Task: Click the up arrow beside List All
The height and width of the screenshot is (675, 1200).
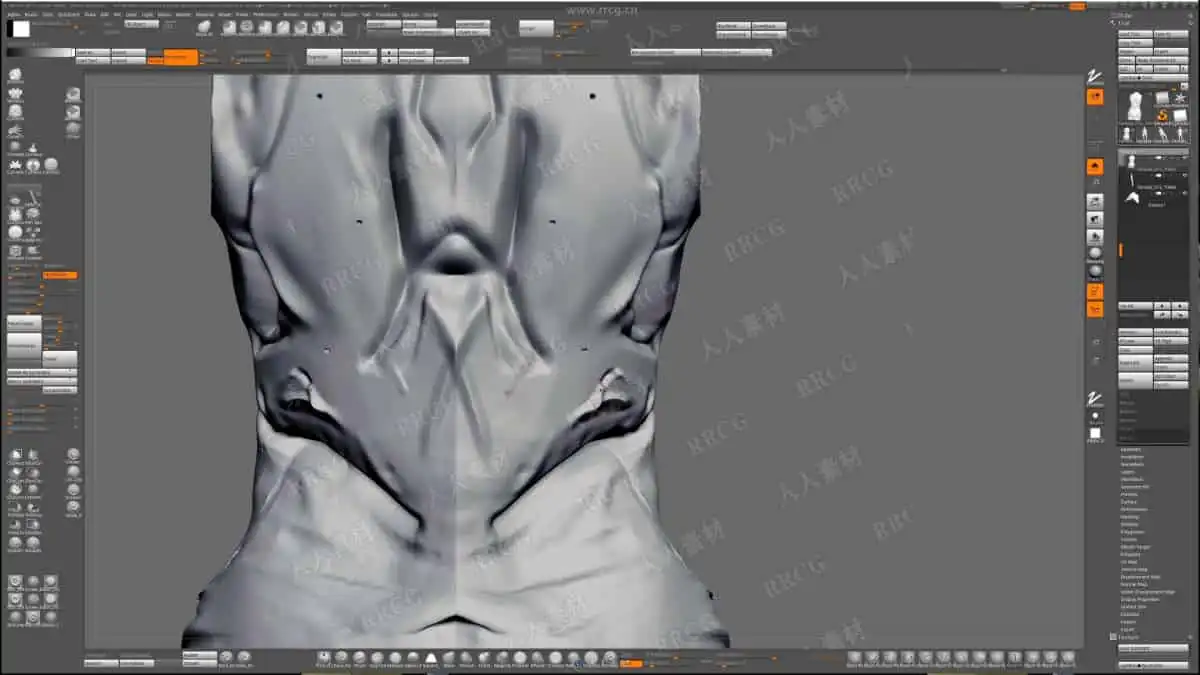Action: pos(1162,306)
